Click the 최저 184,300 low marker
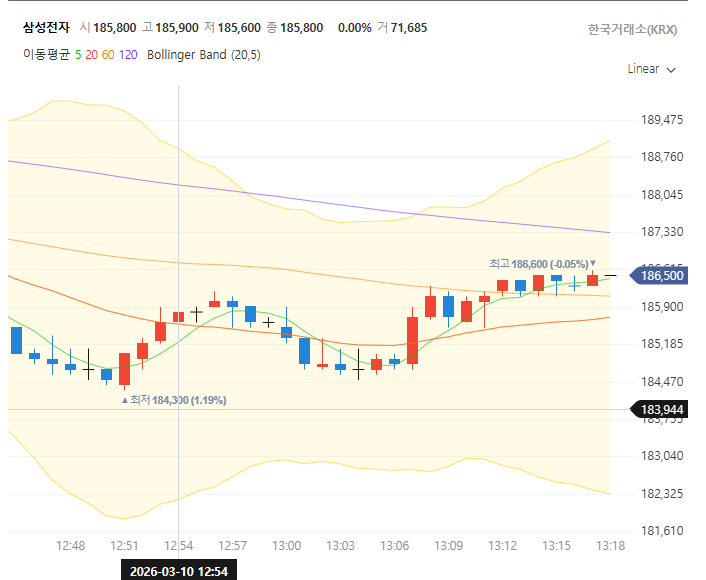Viewport: 706px width, 580px height. point(174,400)
